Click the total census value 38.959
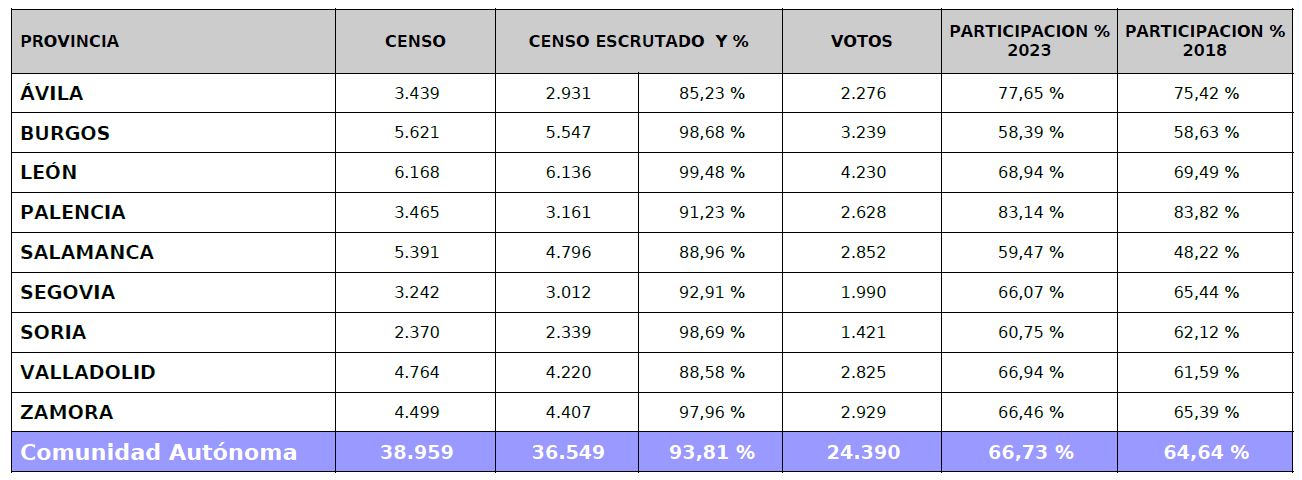Screen dimensions: 1302x480 (416, 452)
